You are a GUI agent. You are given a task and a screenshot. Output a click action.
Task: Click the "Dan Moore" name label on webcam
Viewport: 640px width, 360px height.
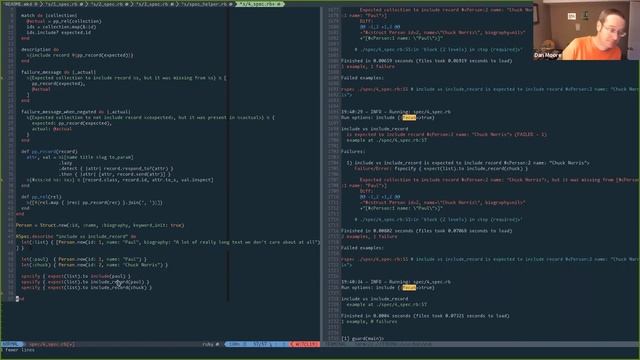[x=547, y=55]
